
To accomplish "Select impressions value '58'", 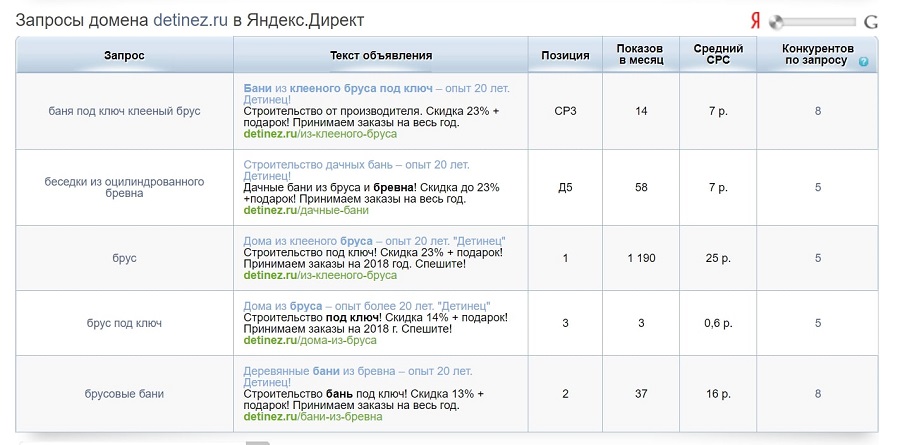I will (641, 187).
